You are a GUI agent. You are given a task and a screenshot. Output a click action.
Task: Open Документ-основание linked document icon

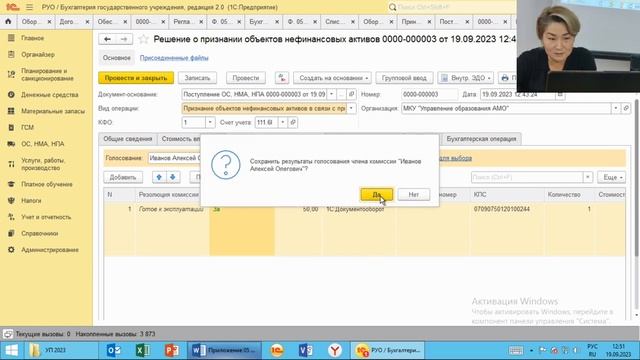pyautogui.click(x=351, y=94)
